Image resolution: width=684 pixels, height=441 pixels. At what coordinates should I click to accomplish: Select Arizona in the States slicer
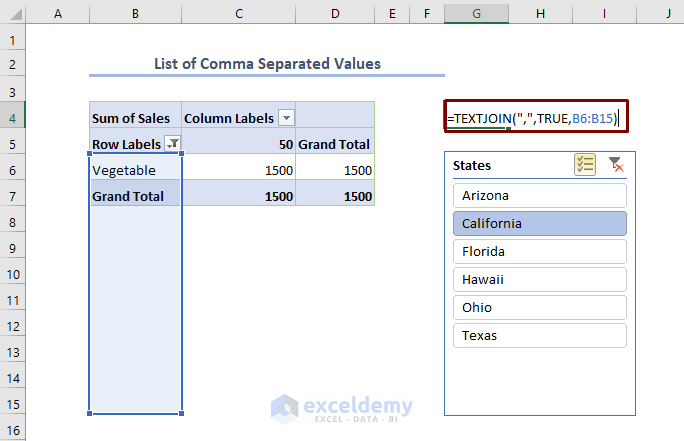[x=539, y=195]
